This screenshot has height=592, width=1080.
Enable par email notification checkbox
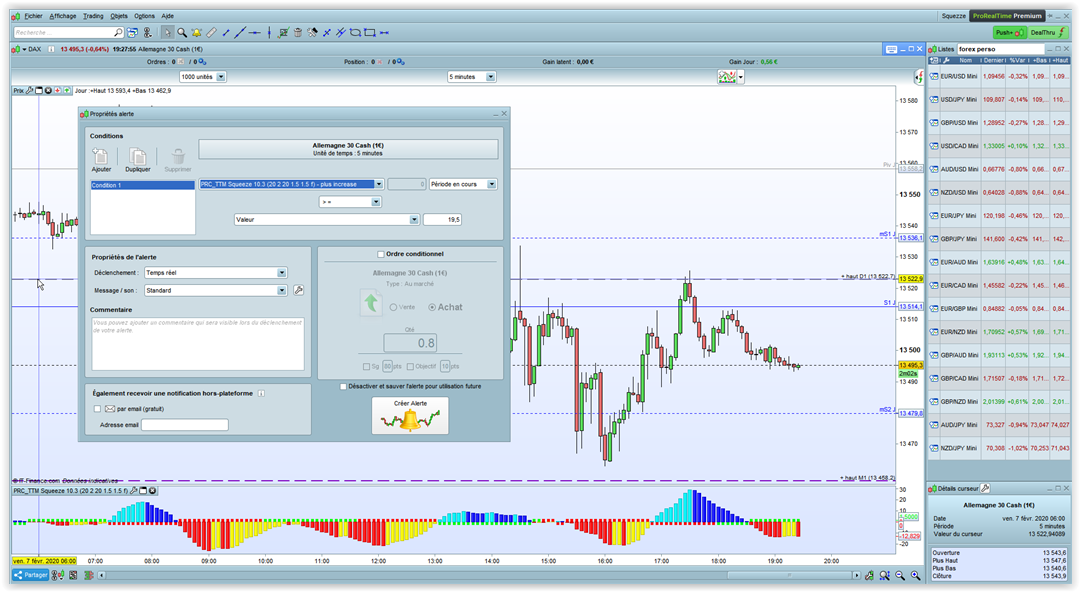pos(97,409)
